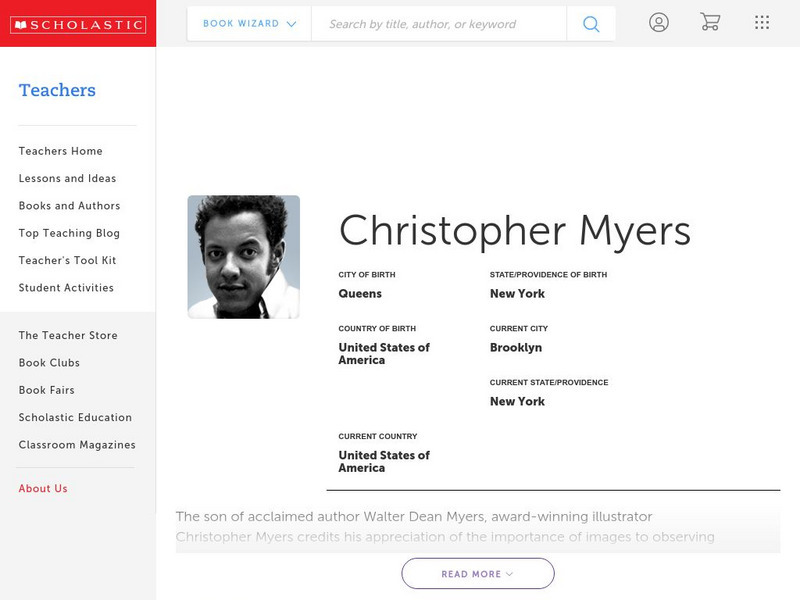Open the account profile icon

click(x=659, y=22)
